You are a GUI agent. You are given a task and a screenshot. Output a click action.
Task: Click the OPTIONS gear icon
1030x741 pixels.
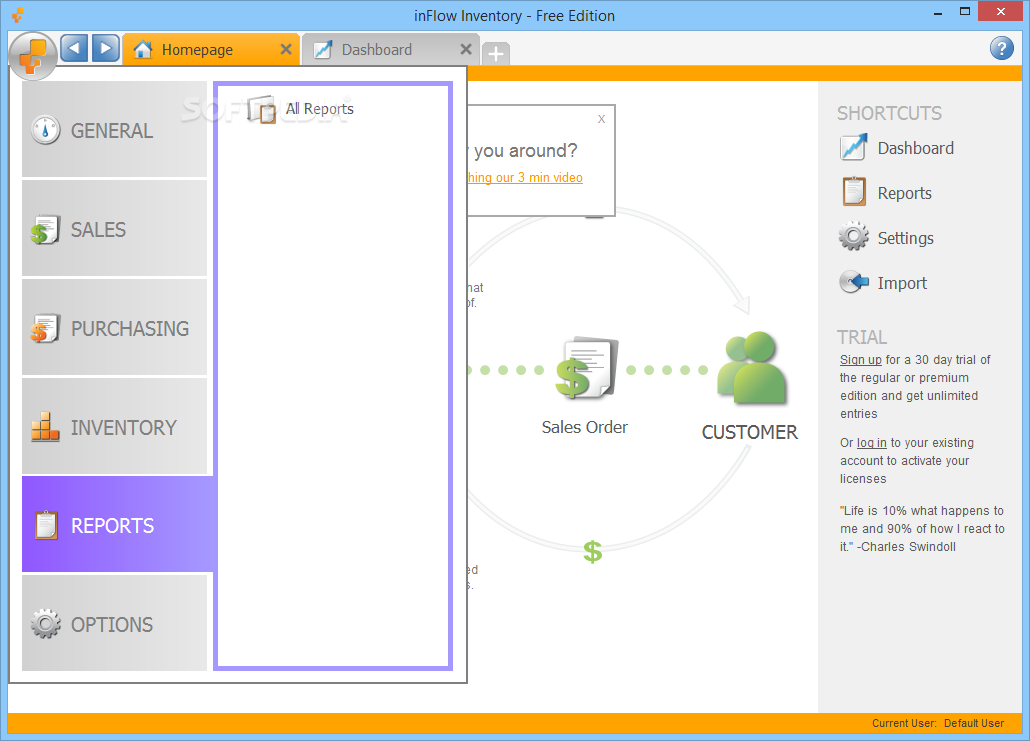(45, 623)
